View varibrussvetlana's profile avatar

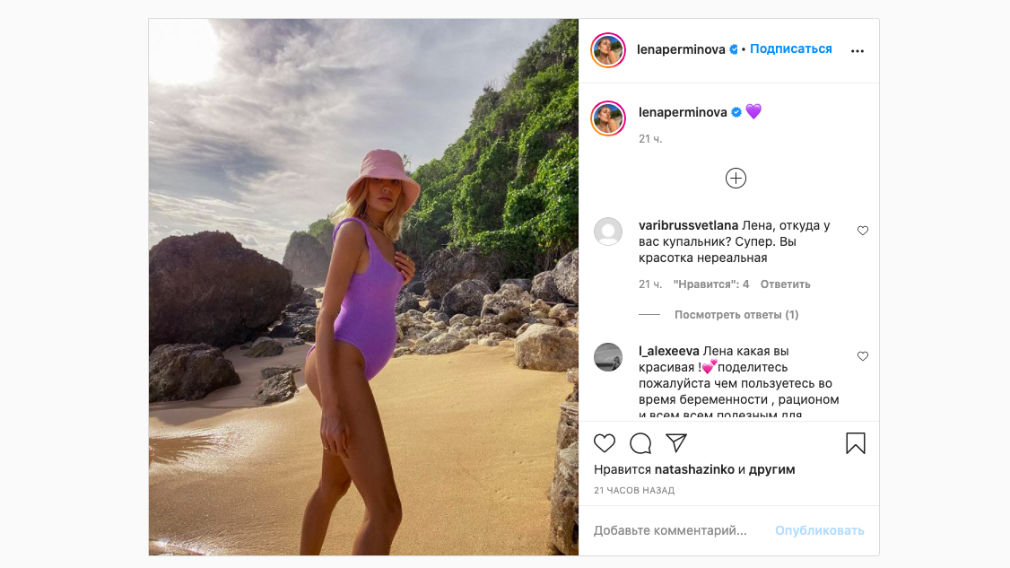(608, 232)
